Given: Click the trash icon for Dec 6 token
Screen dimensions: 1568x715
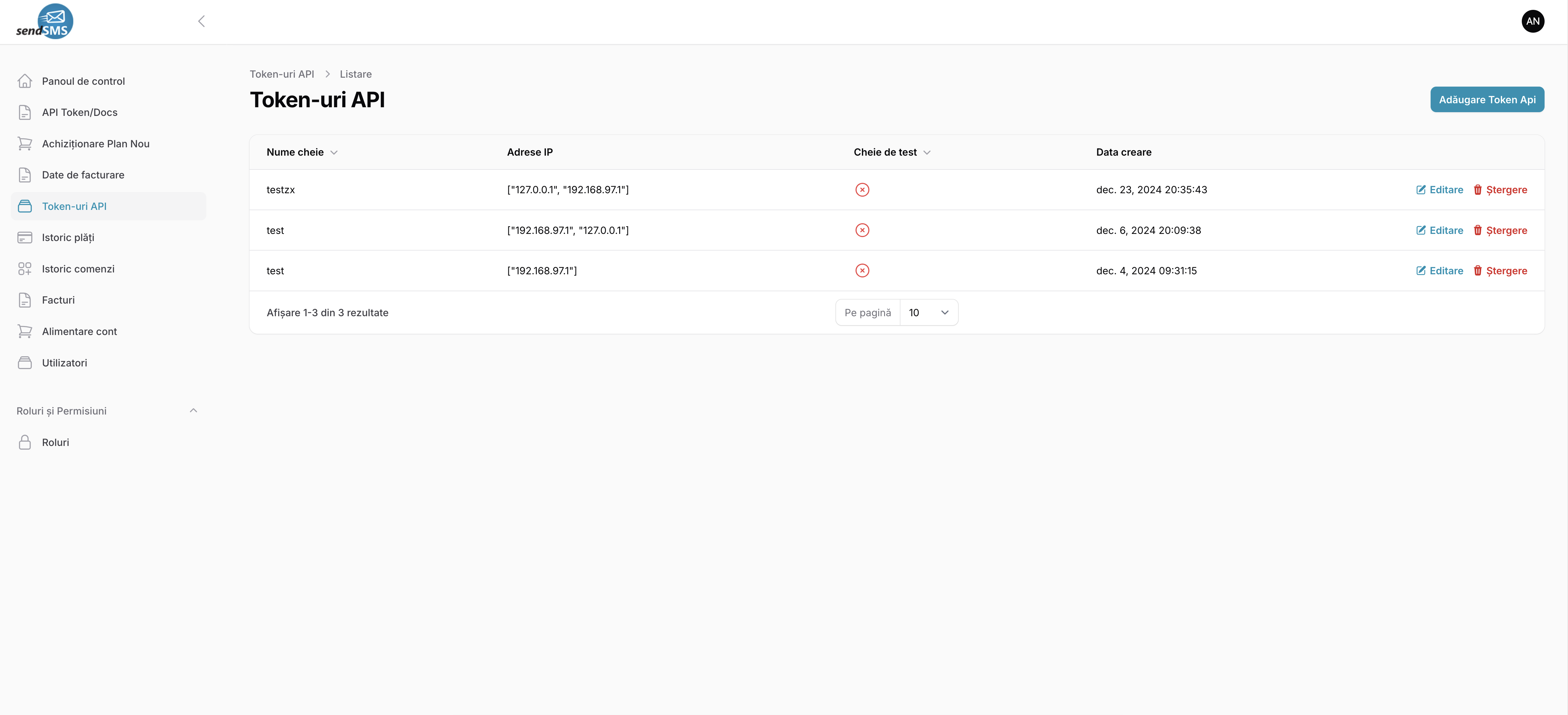Looking at the screenshot, I should click(1477, 230).
